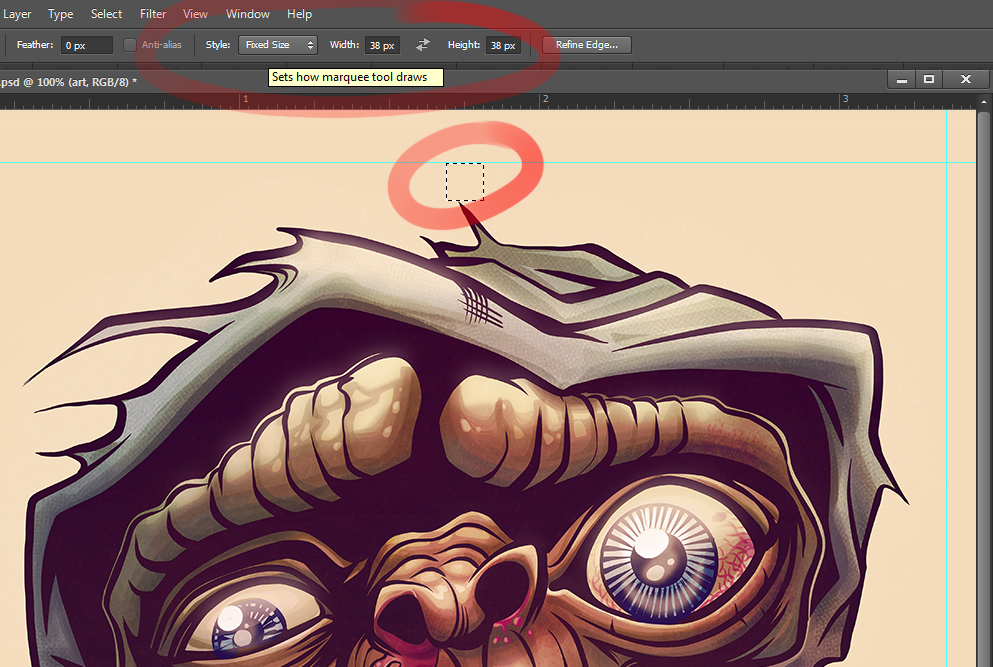Open the Filter menu

click(x=153, y=13)
